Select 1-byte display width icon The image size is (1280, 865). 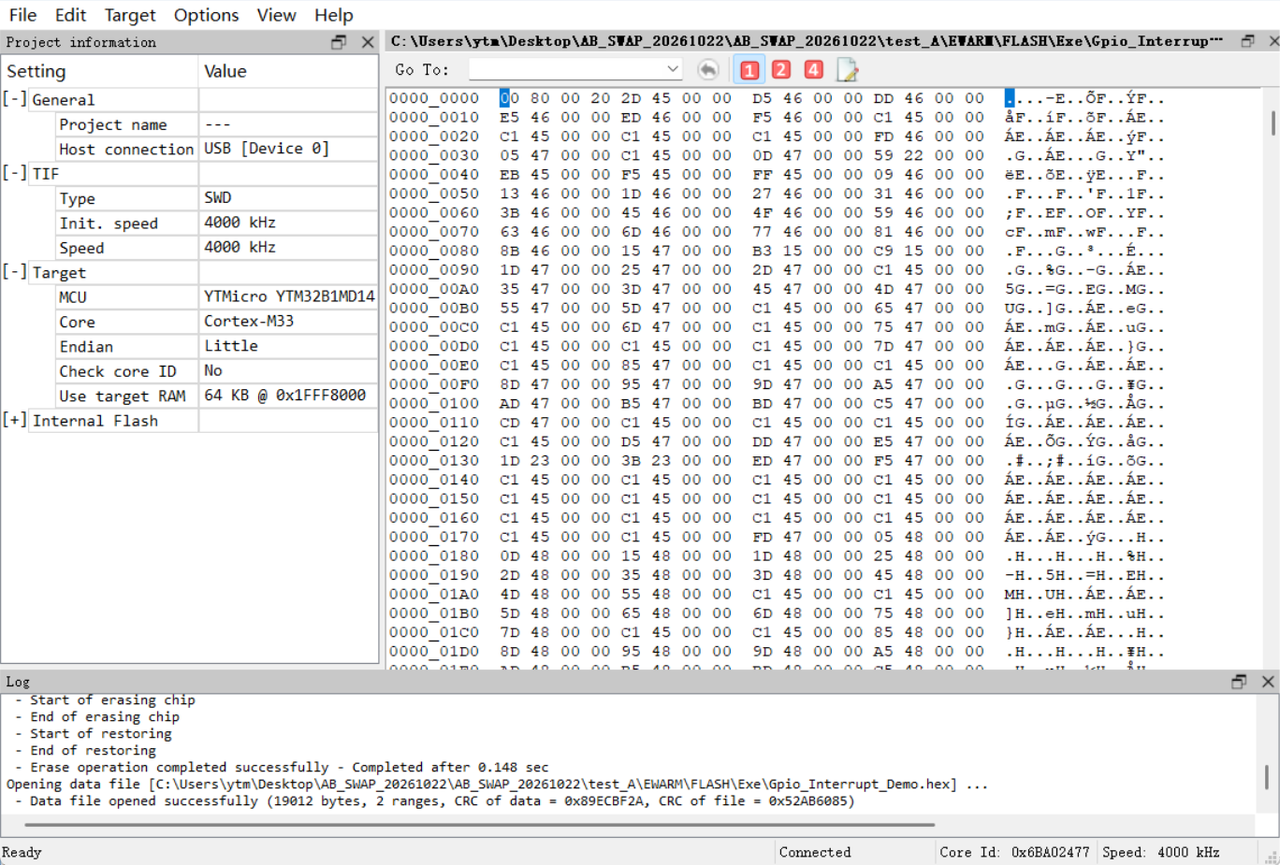[749, 70]
